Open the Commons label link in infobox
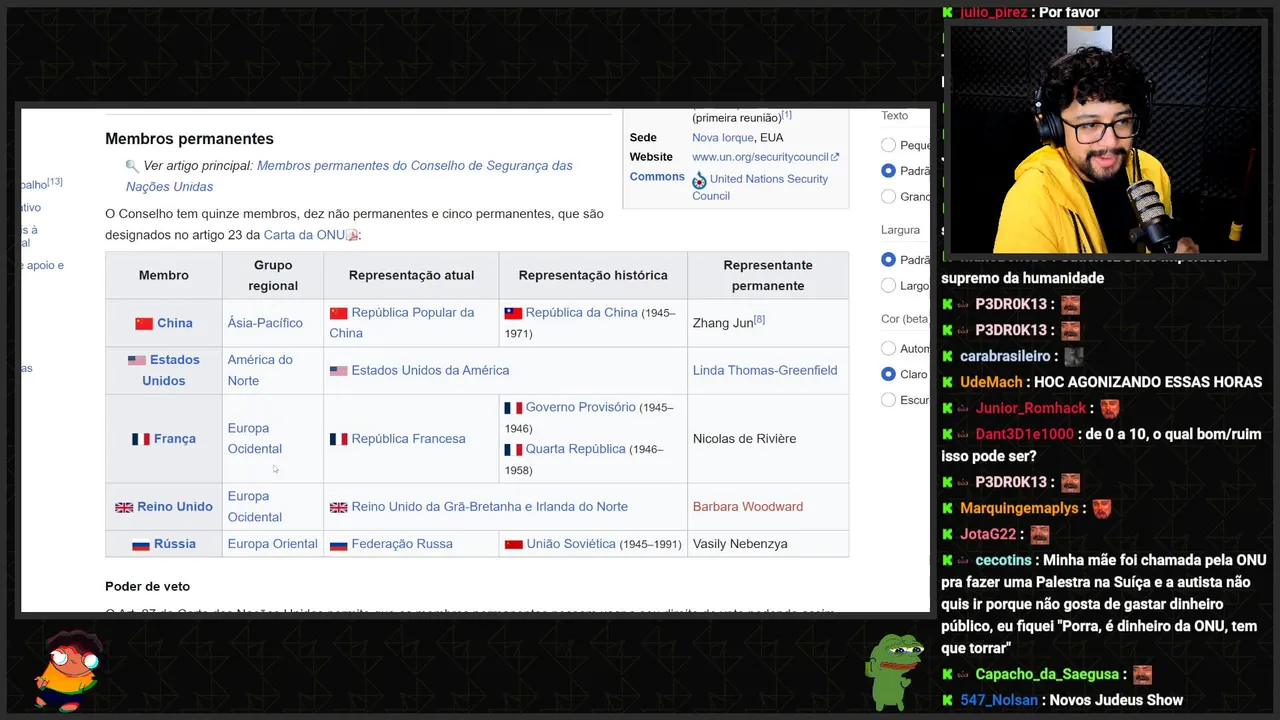The height and width of the screenshot is (720, 1280). [657, 177]
